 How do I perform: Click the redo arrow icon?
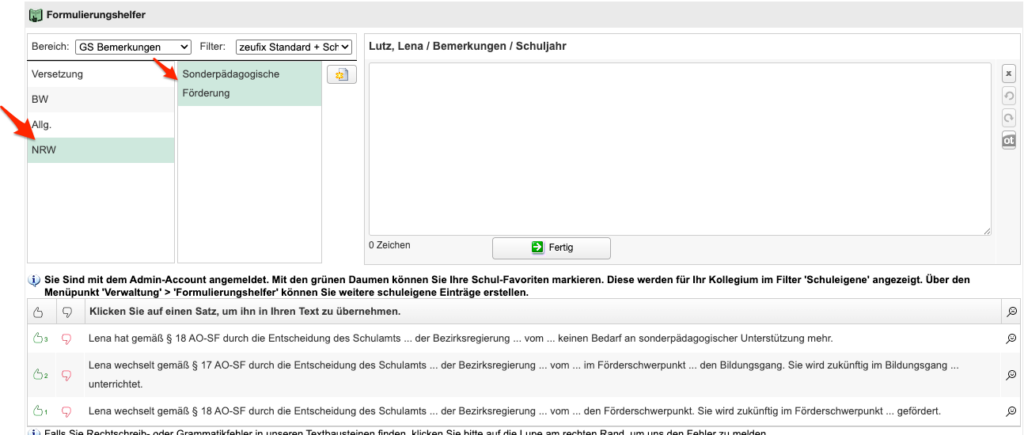coord(1009,118)
